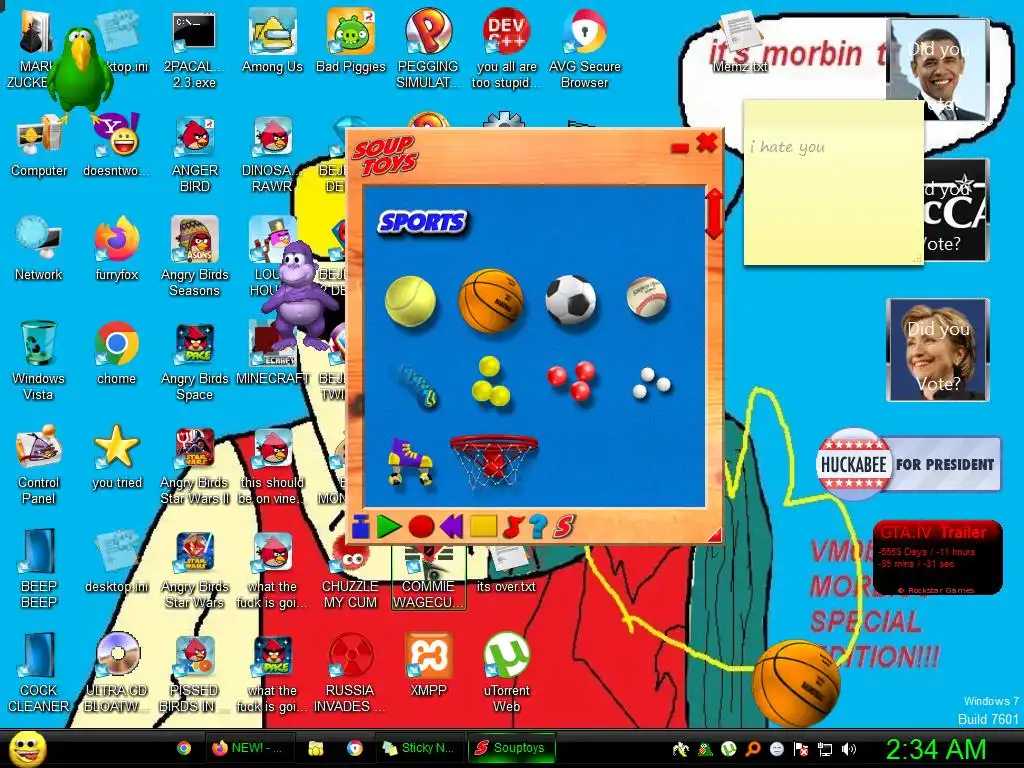Select the furryfox Firefox desktop icon
Viewport: 1024px width, 768px height.
tap(116, 249)
